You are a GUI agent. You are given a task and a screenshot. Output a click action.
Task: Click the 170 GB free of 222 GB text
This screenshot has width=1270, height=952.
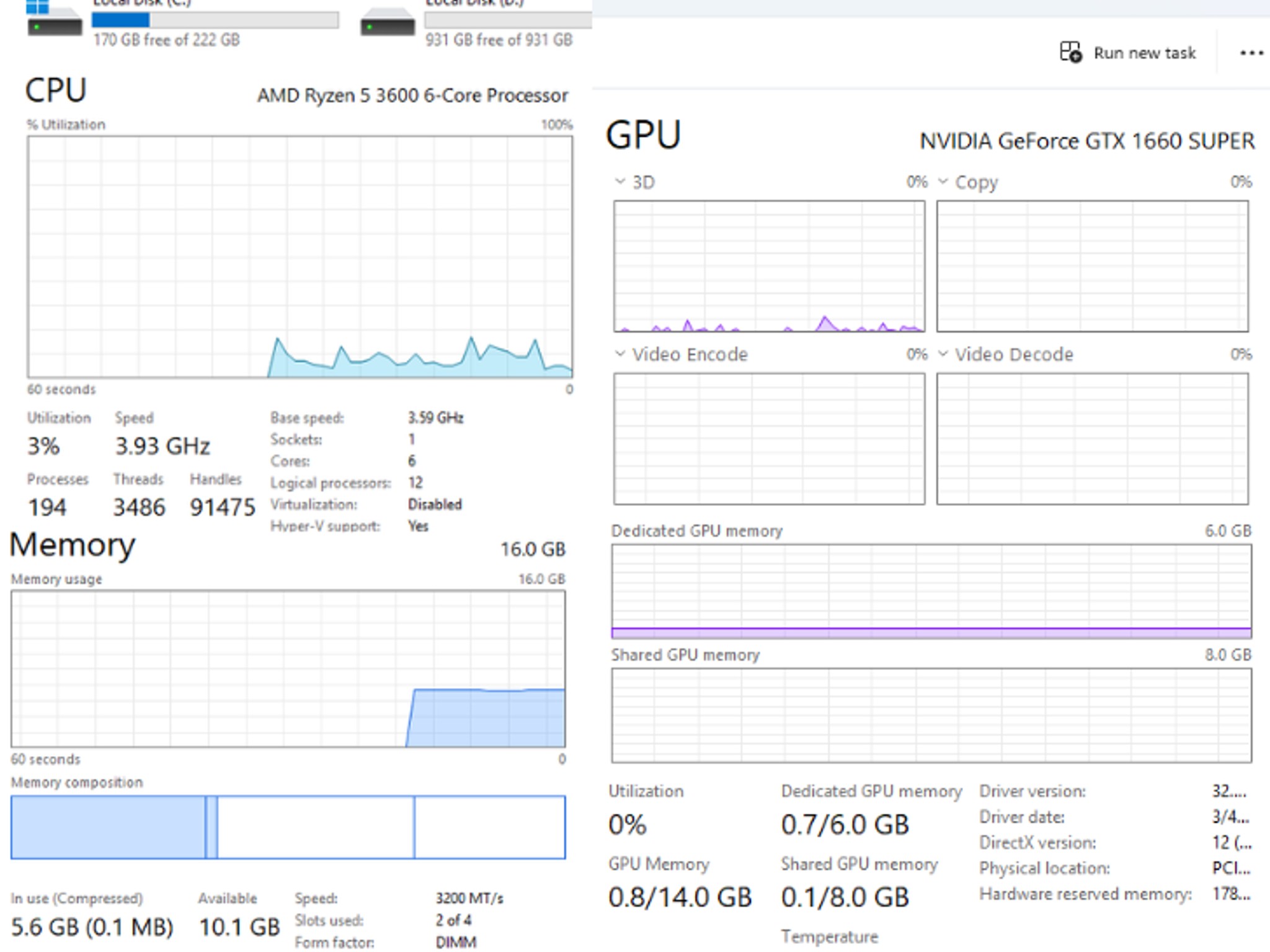166,40
